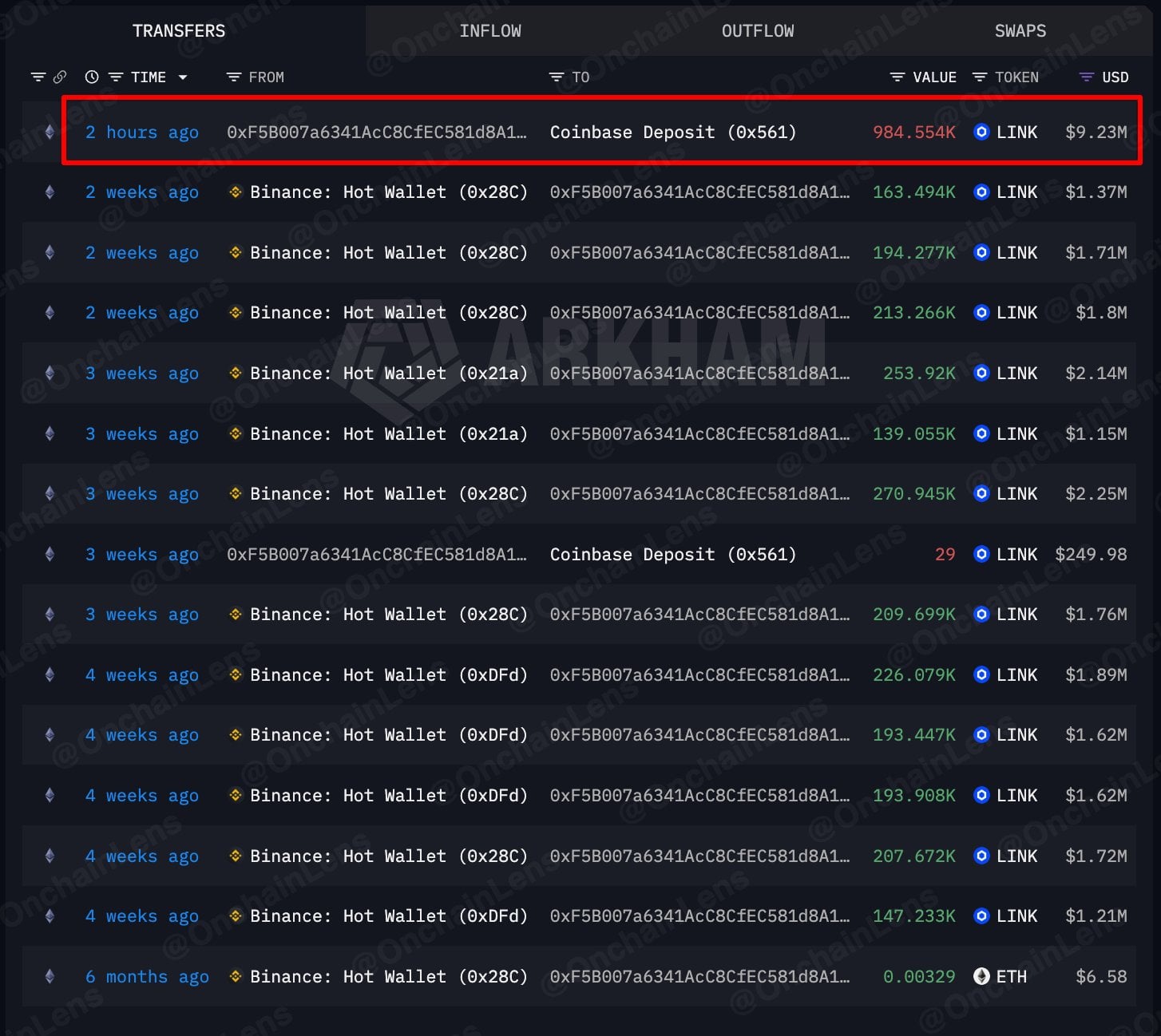Click the 0.00329 ETH value
Image resolution: width=1161 pixels, height=1036 pixels.
919,977
